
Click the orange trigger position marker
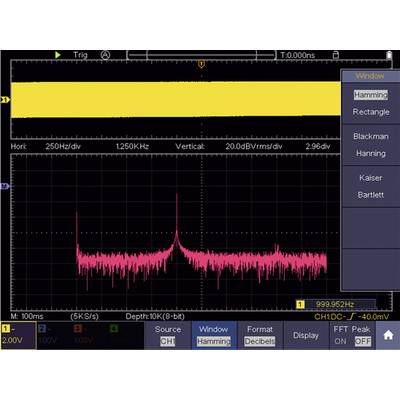point(201,64)
